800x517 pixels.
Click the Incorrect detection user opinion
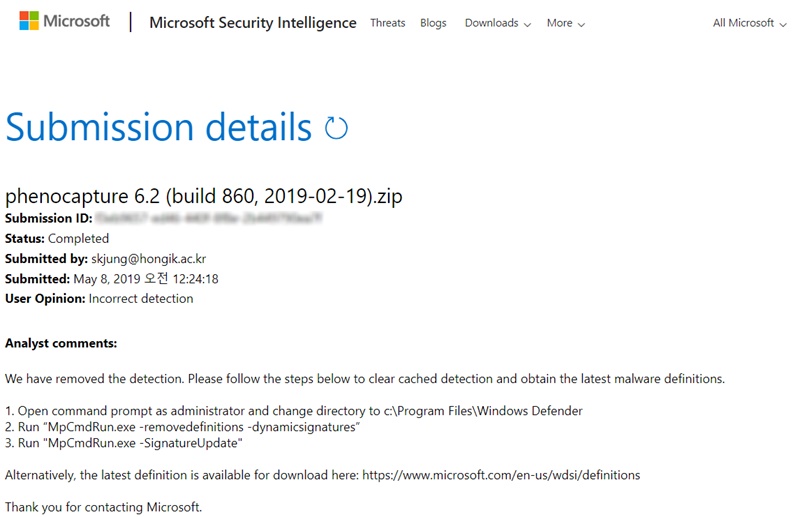[141, 299]
